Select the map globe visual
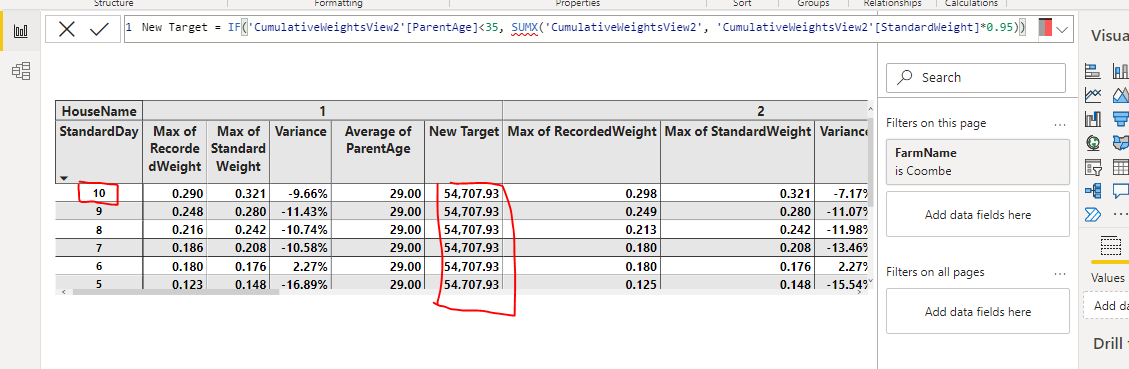The image size is (1129, 369). coord(1093,142)
